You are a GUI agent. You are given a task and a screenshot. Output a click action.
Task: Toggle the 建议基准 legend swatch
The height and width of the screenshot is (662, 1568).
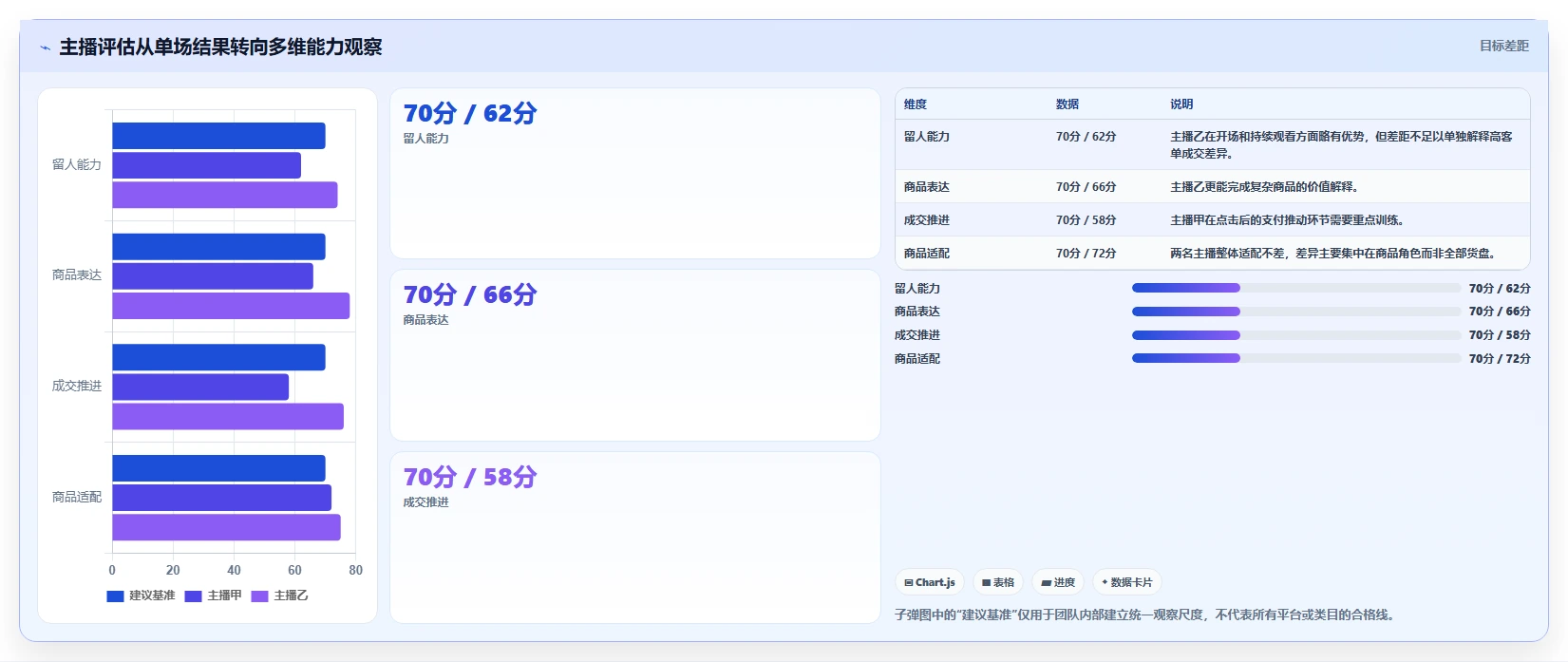[115, 596]
